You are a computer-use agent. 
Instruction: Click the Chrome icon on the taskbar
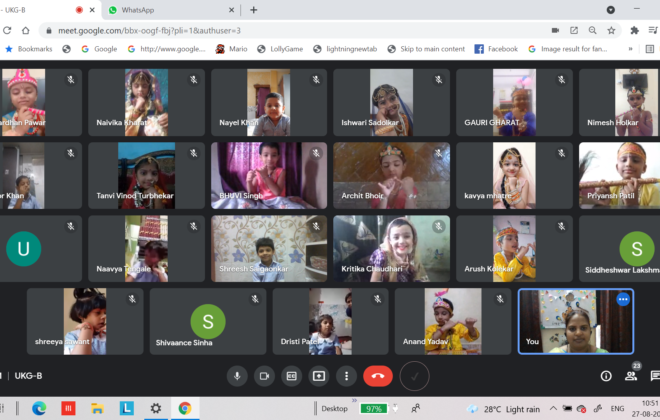click(185, 408)
